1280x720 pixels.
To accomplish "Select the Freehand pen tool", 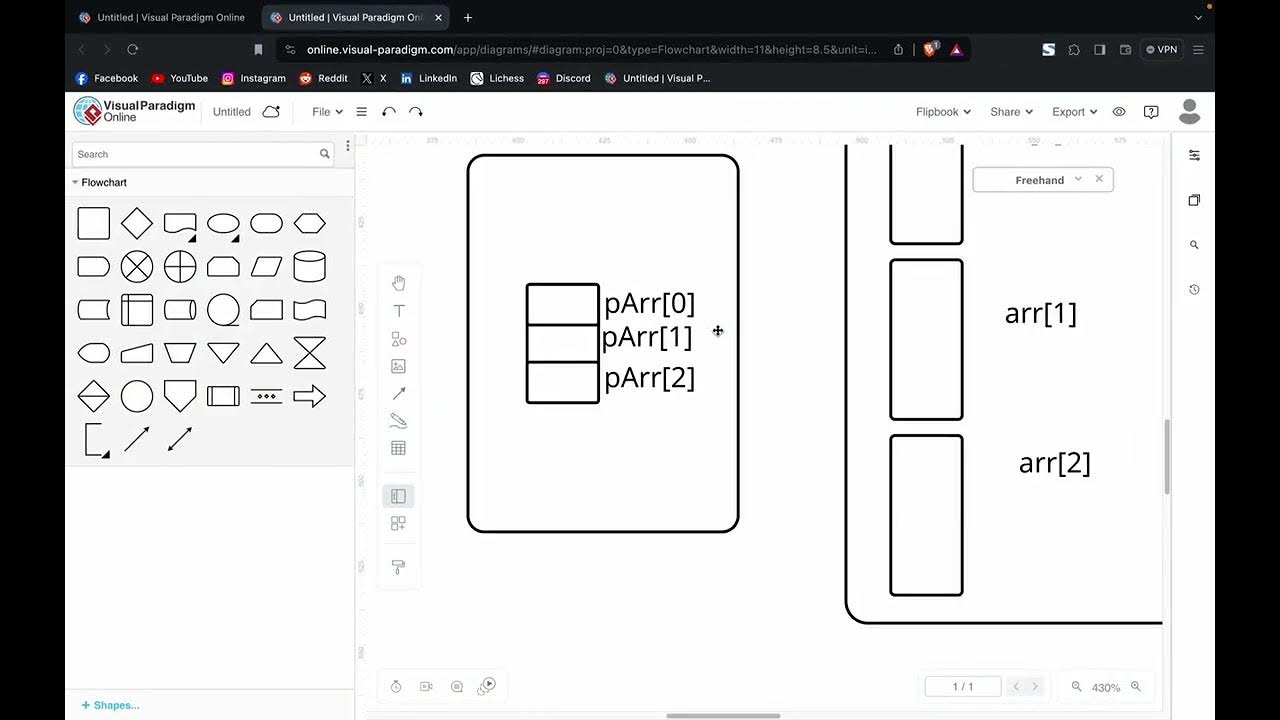I will coord(398,421).
